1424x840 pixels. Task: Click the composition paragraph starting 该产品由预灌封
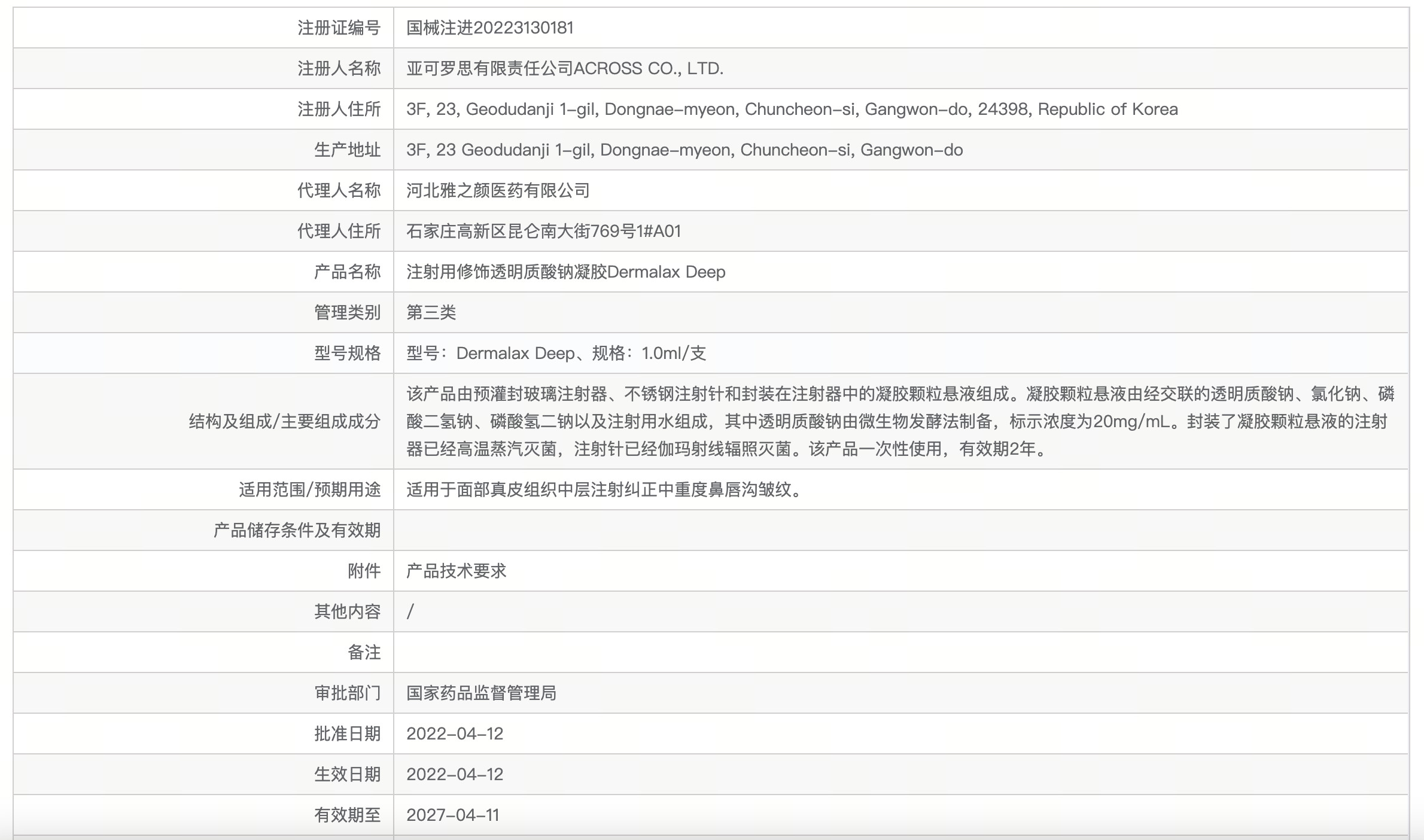(x=900, y=421)
